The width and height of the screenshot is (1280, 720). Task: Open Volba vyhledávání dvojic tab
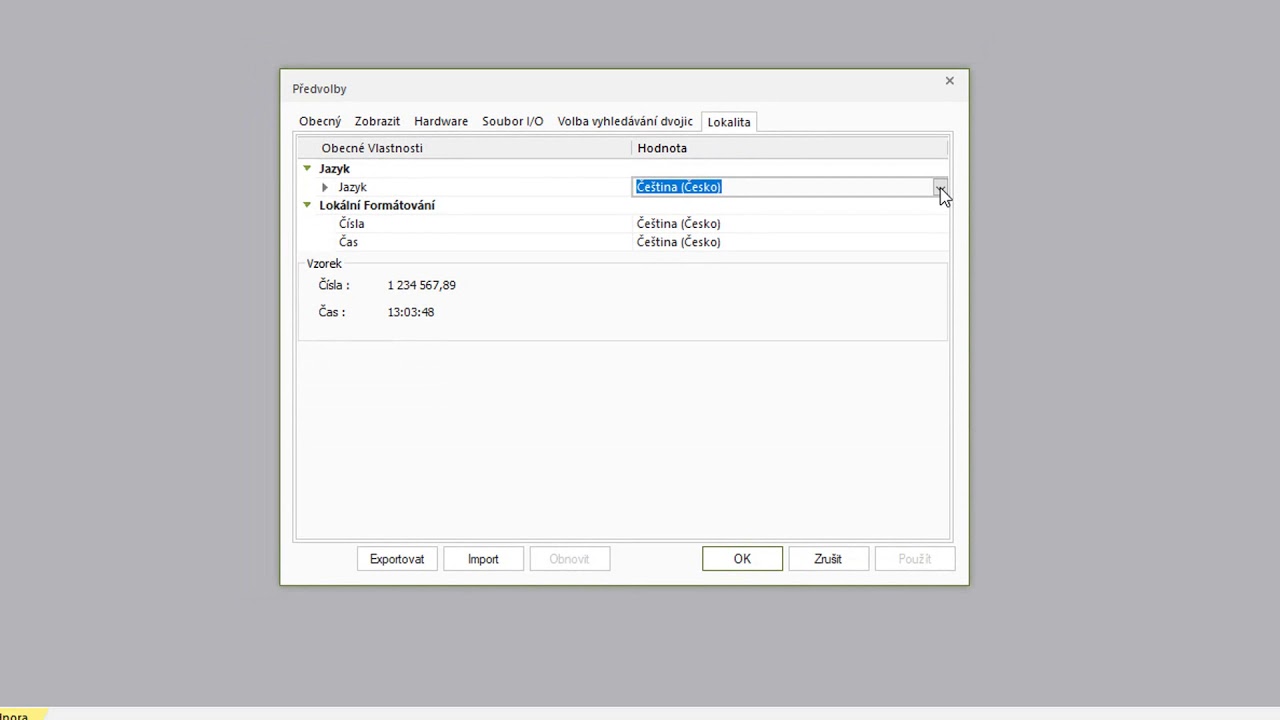[x=625, y=121]
